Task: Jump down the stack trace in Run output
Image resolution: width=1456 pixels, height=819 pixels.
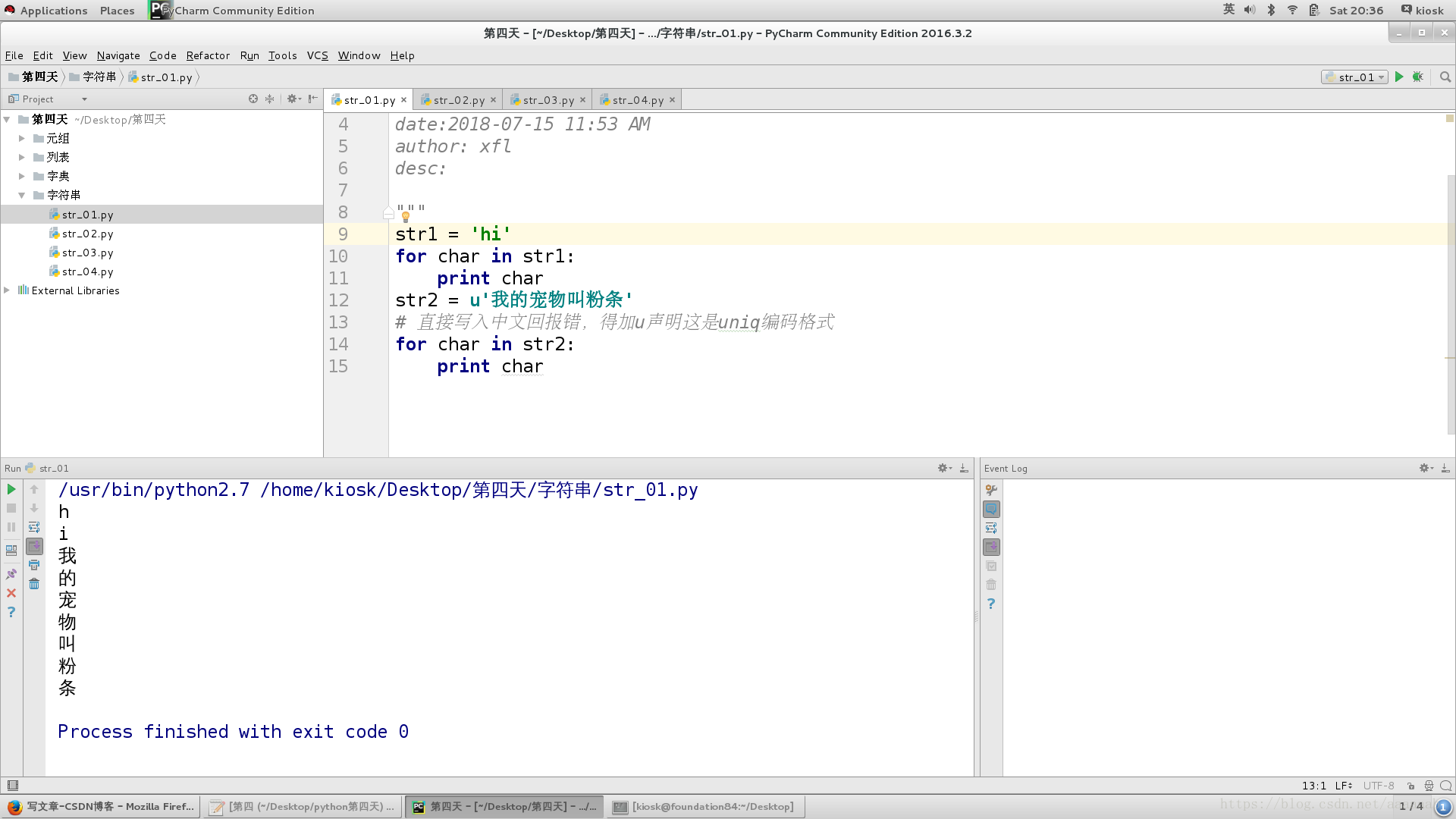Action: point(34,508)
